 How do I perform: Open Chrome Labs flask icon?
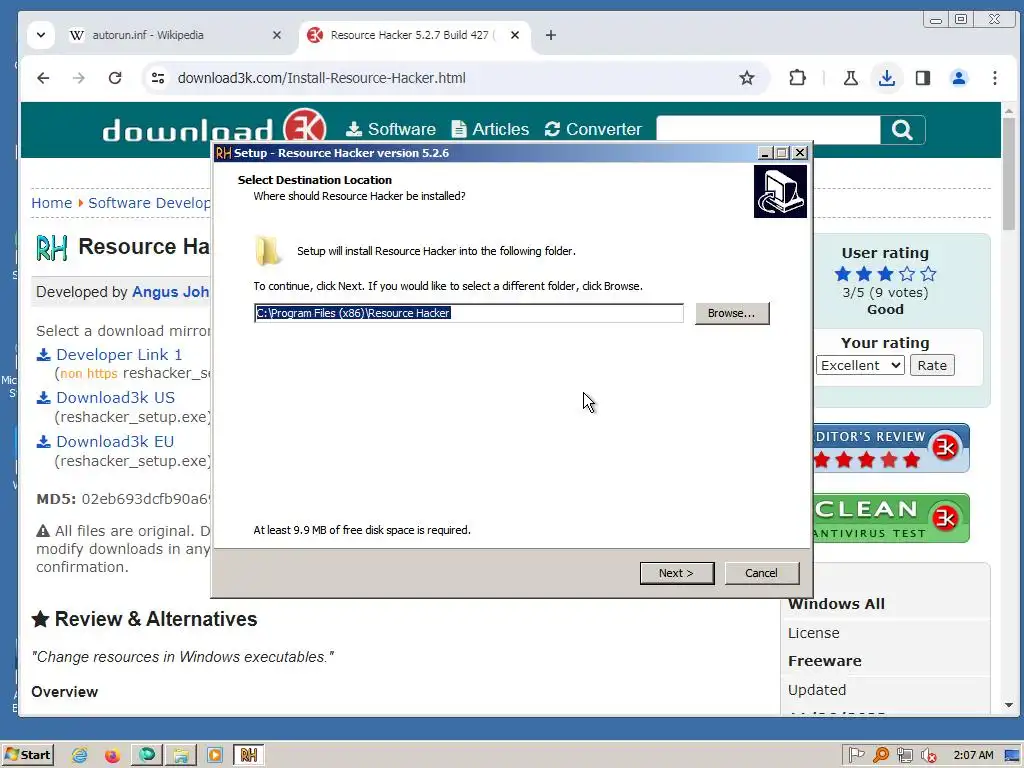tap(850, 78)
